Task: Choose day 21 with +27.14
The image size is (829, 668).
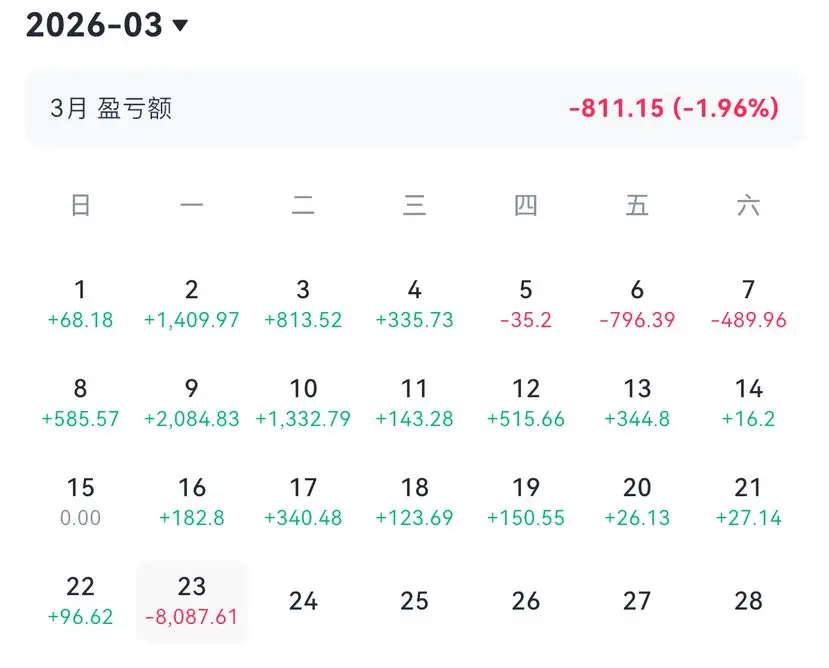Action: click(x=749, y=502)
